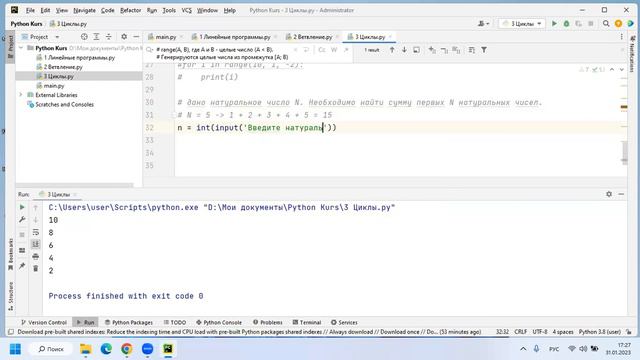
Task: Open Version Control tool window
Action: pos(44,322)
